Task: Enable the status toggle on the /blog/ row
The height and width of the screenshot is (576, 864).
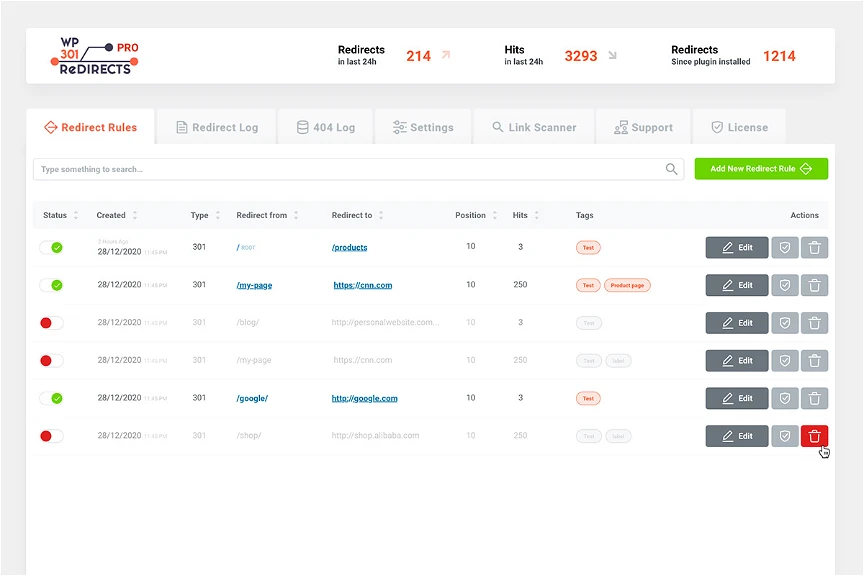Action: coord(53,322)
